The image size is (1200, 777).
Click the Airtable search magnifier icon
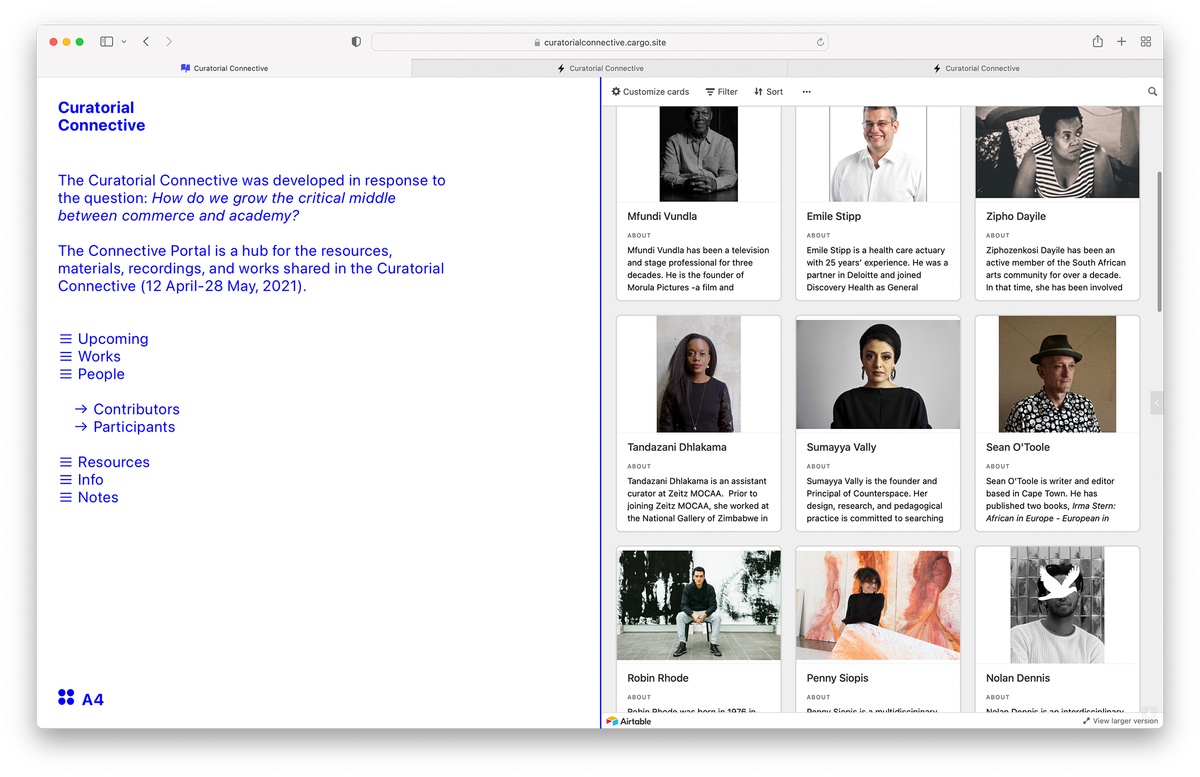(1152, 92)
